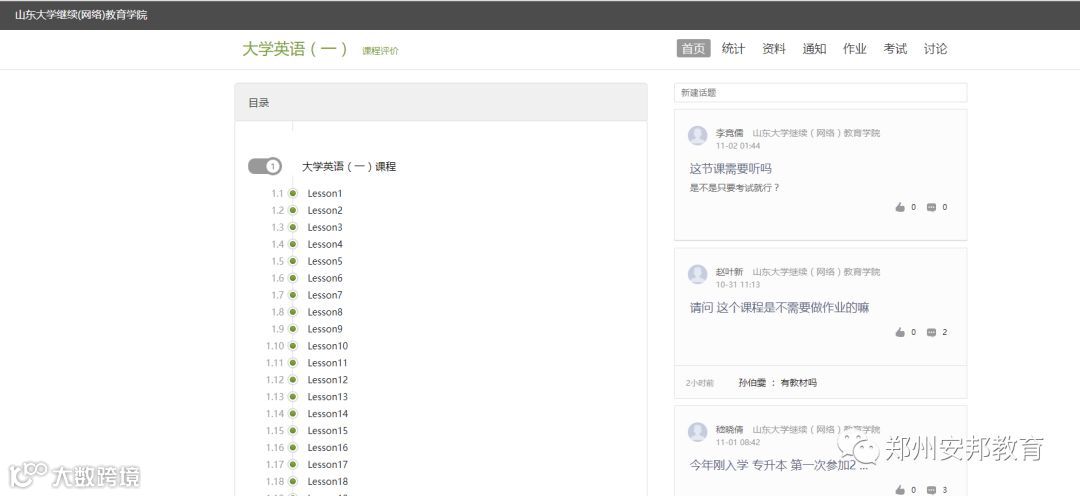1080x496 pixels.
Task: Open comments on 这节课需要听吗 post
Action: (931, 207)
